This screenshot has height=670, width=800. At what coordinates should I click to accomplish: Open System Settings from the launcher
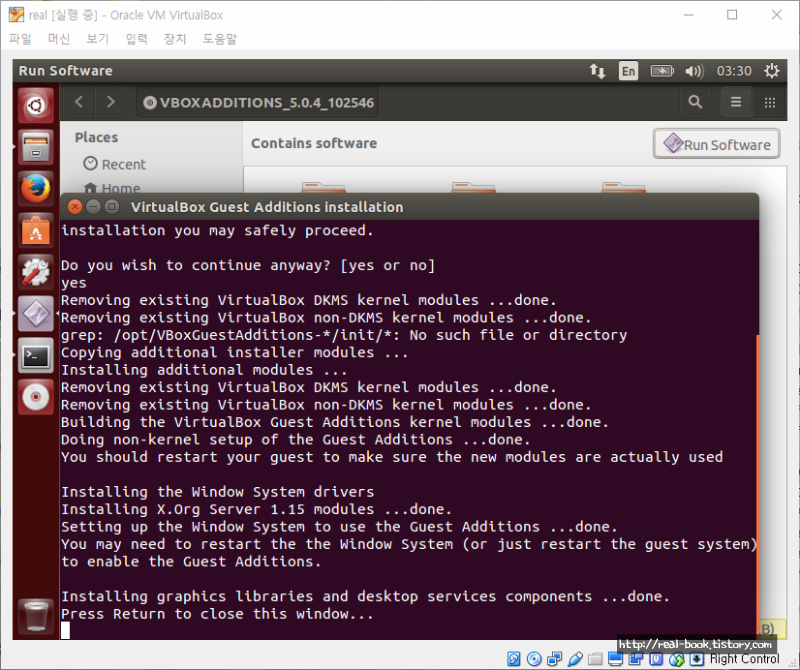coord(36,272)
